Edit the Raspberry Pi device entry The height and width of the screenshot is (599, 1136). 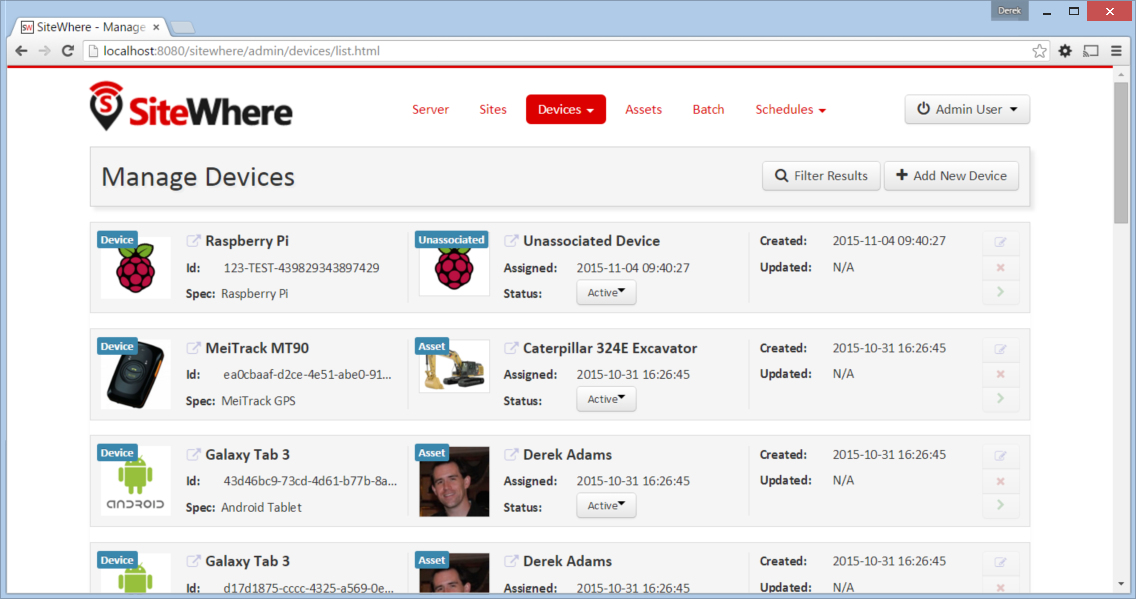[x=1001, y=242]
